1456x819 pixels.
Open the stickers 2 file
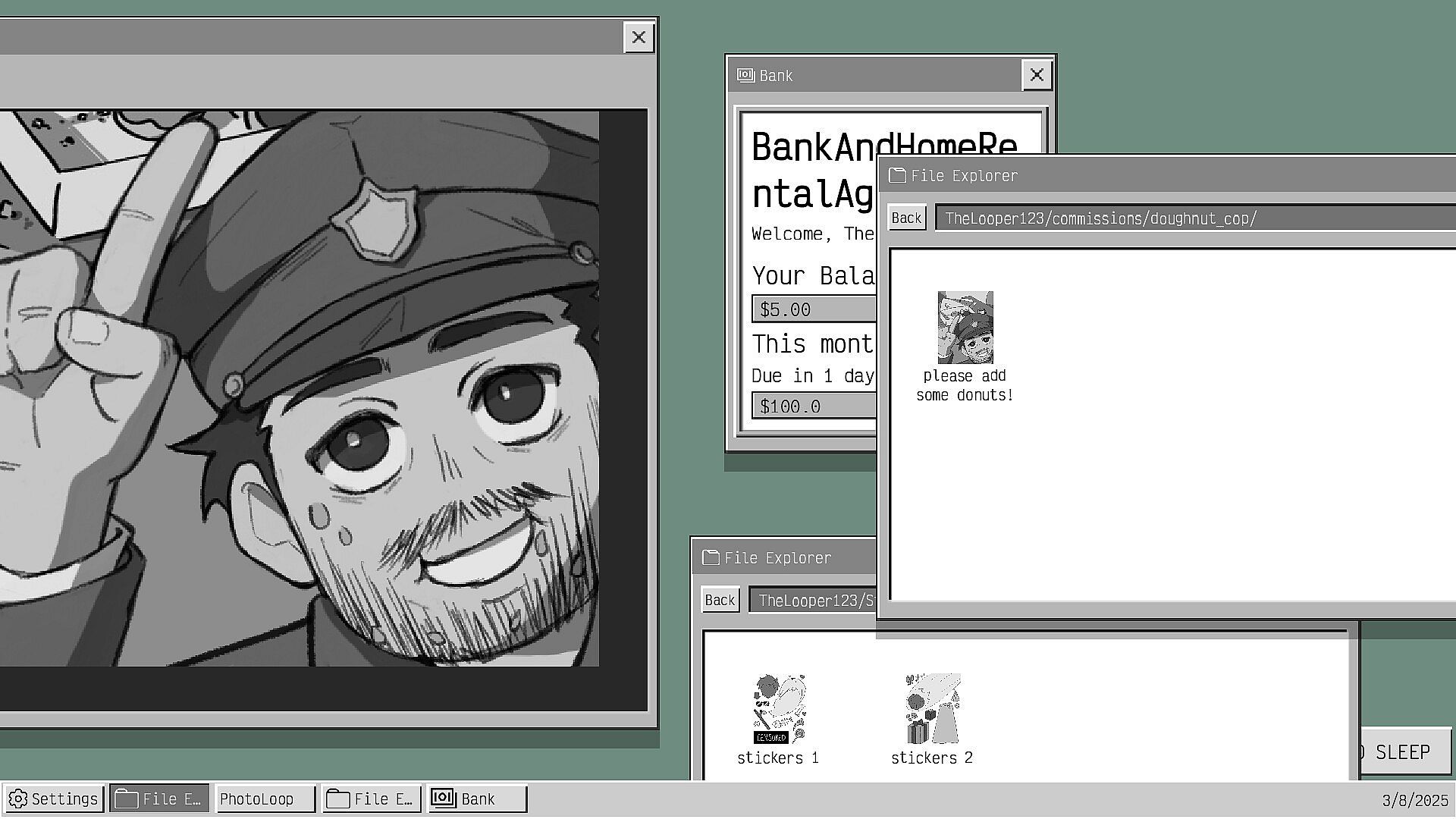pyautogui.click(x=932, y=710)
